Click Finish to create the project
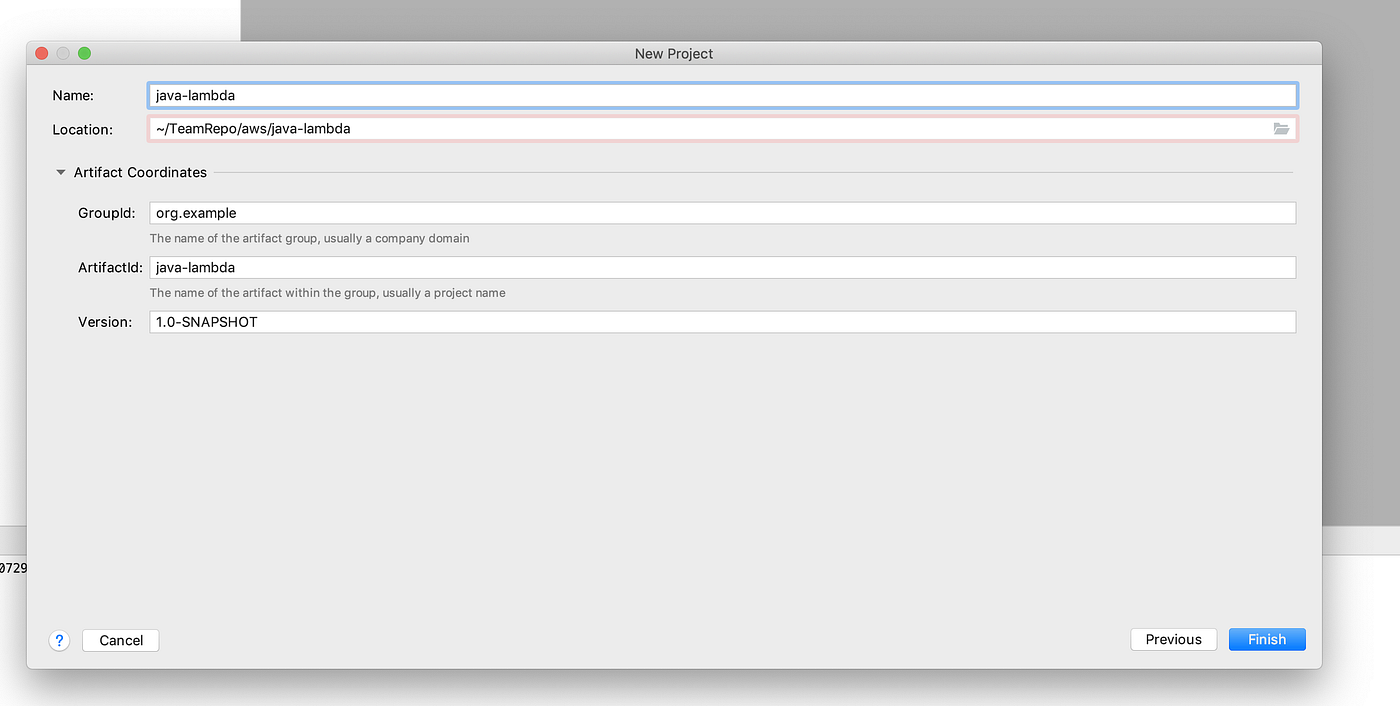The height and width of the screenshot is (706, 1400). [1266, 639]
